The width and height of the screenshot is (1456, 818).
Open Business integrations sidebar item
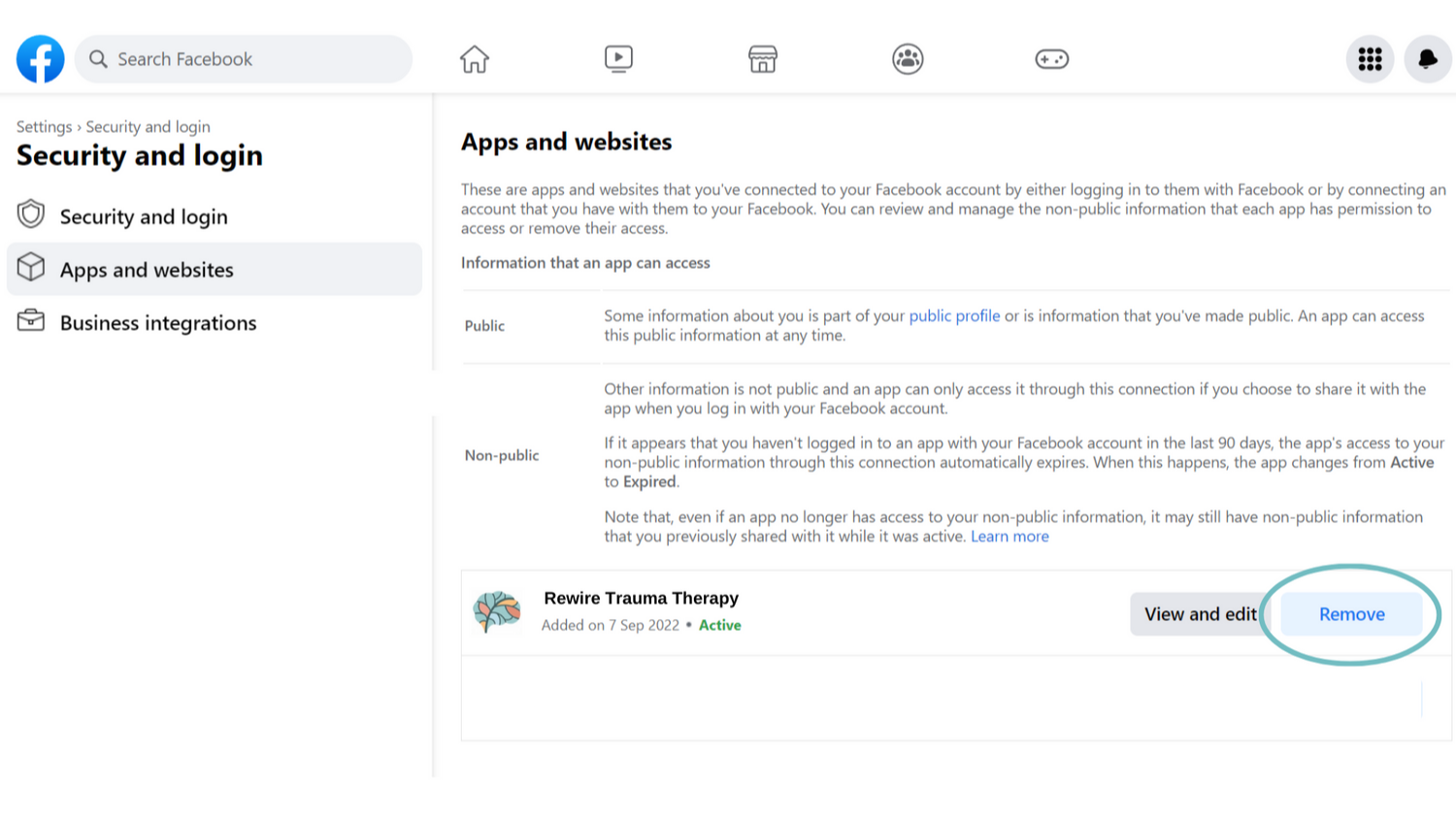pos(158,323)
